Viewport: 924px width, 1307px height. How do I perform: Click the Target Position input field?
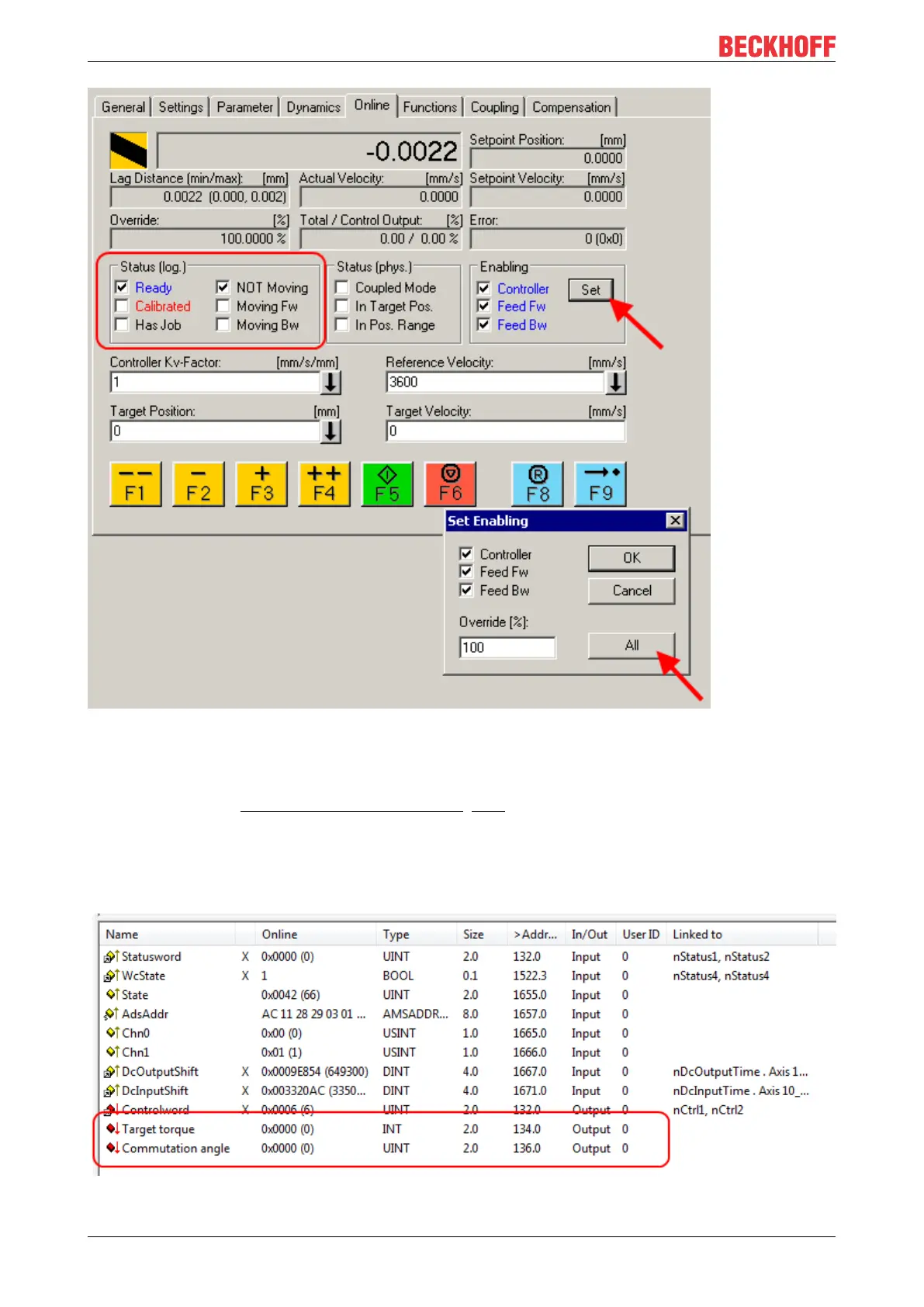216,431
